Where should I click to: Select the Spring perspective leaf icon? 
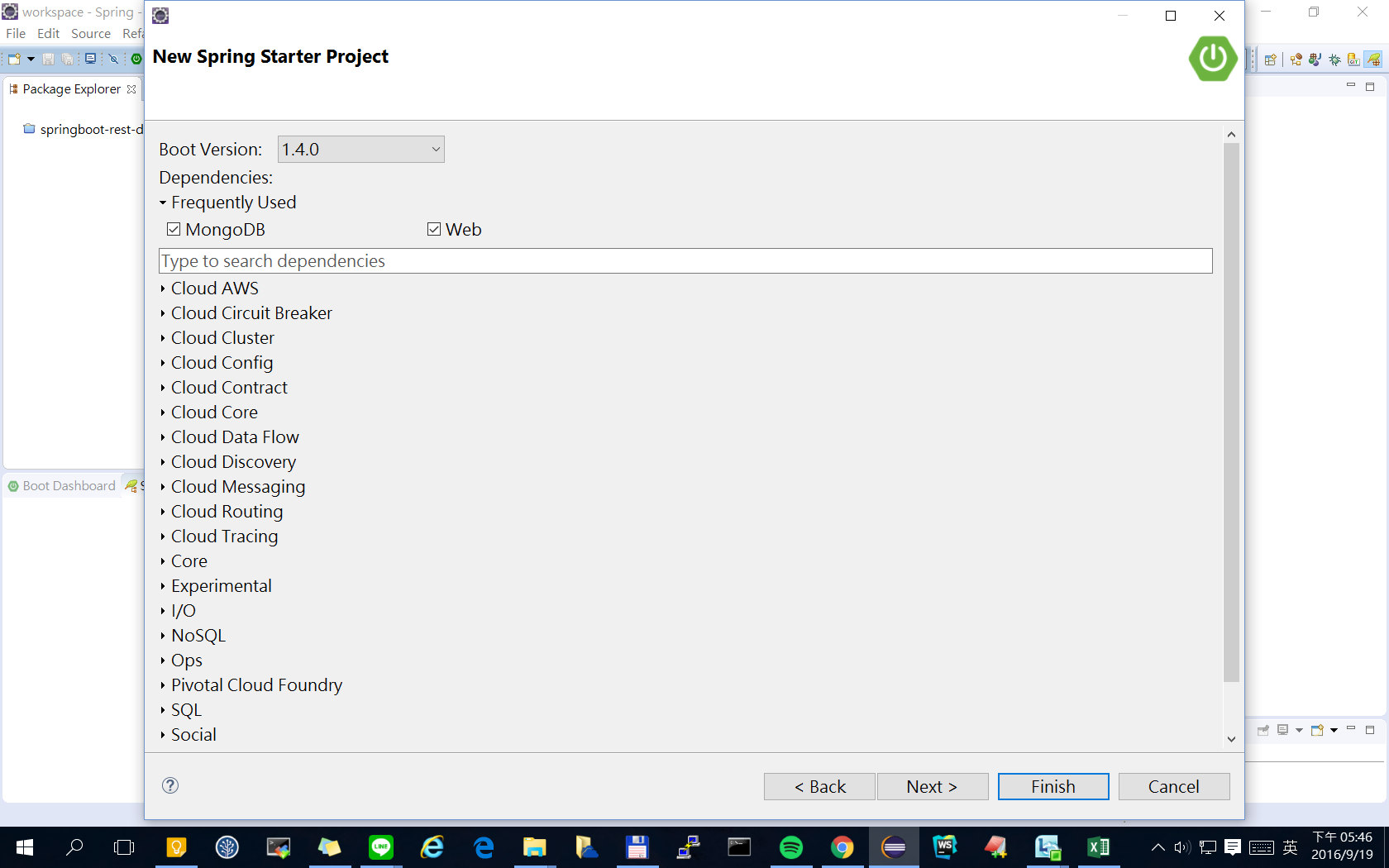[1373, 60]
